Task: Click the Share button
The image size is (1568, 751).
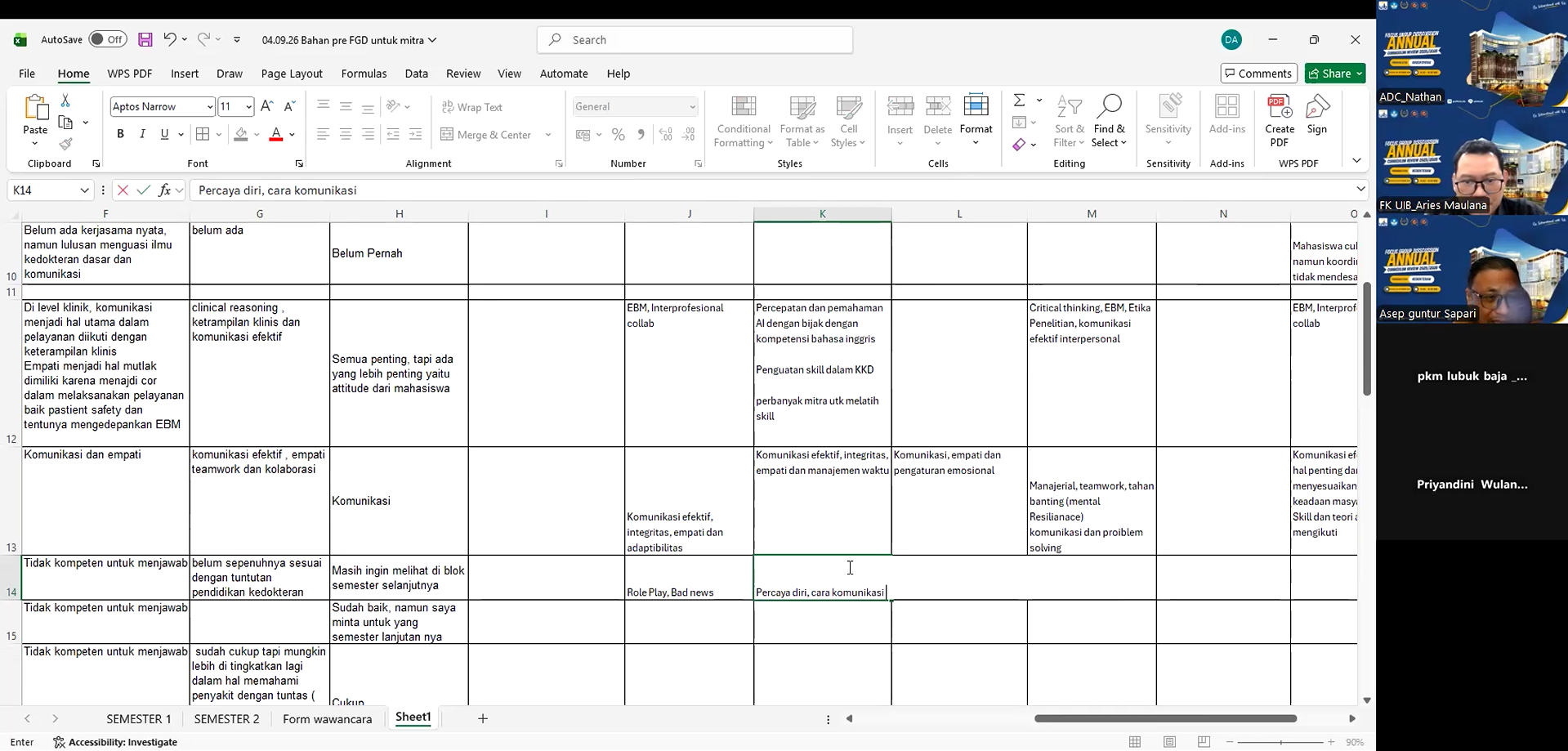Action: [x=1335, y=74]
